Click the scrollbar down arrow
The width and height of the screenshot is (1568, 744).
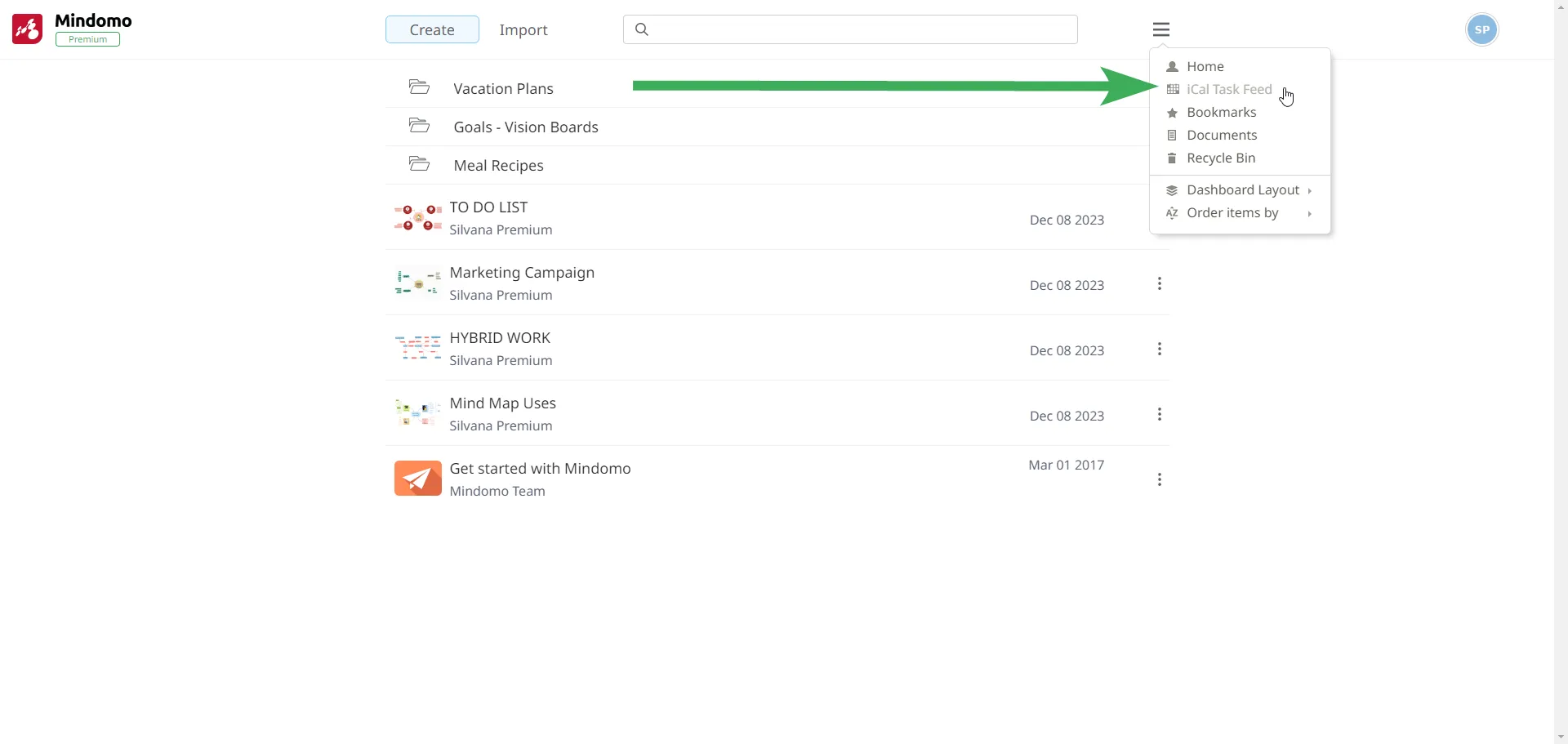(1561, 737)
